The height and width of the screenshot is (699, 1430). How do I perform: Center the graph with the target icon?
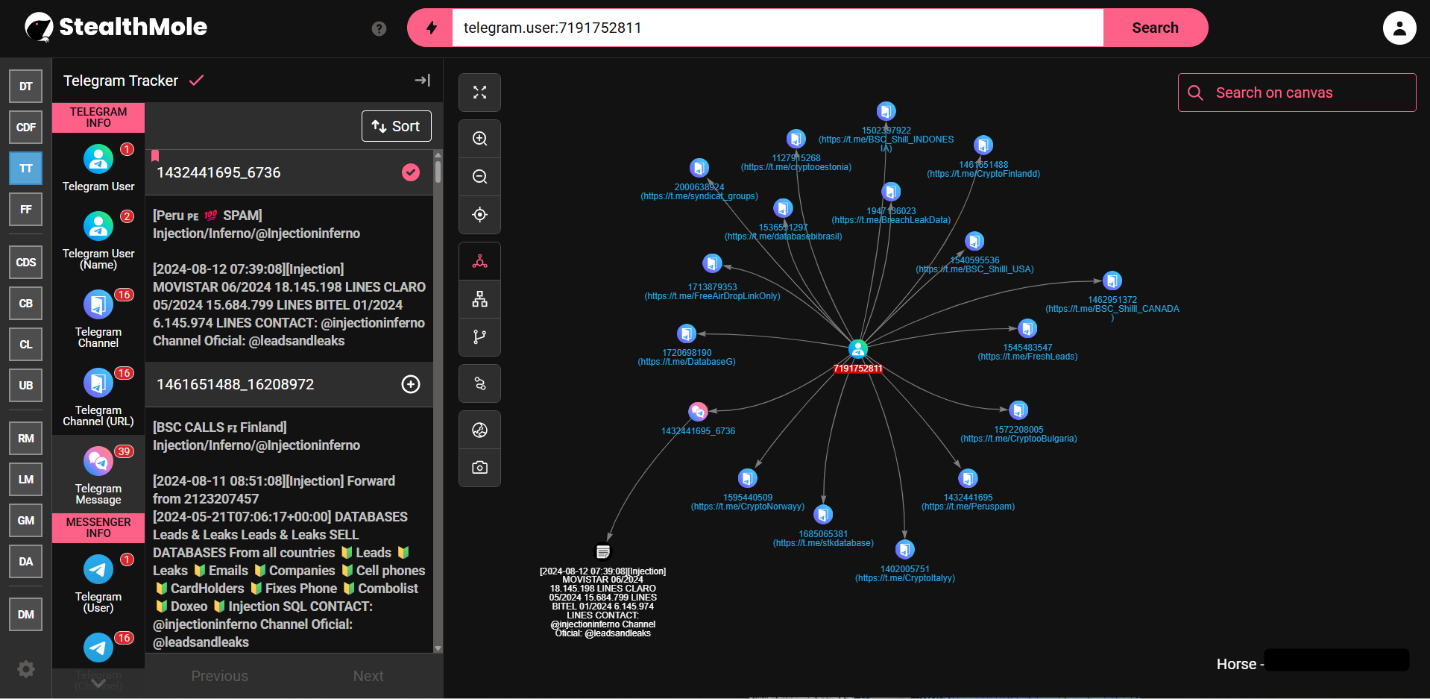[x=480, y=215]
